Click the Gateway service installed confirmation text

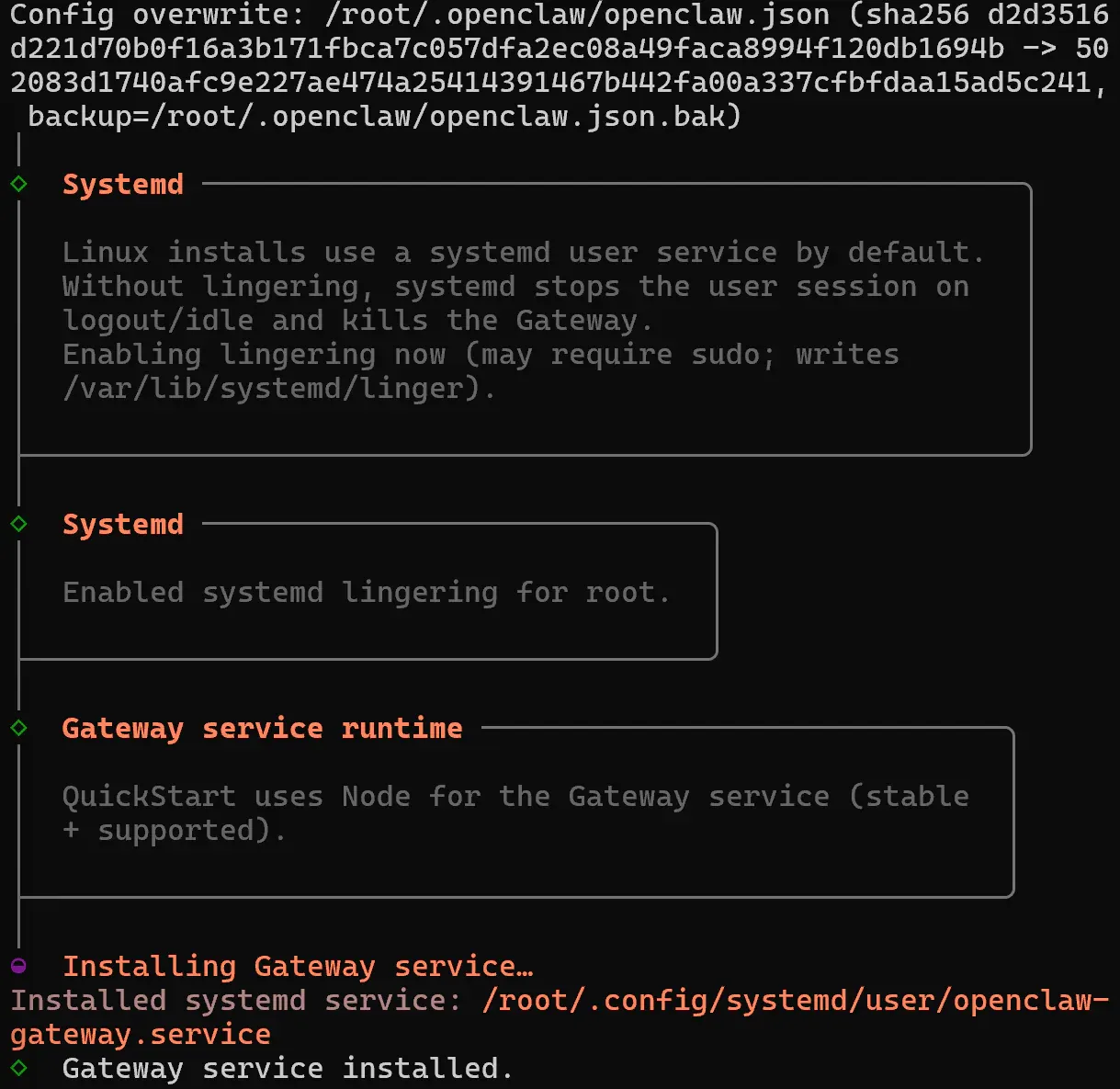[x=288, y=1069]
